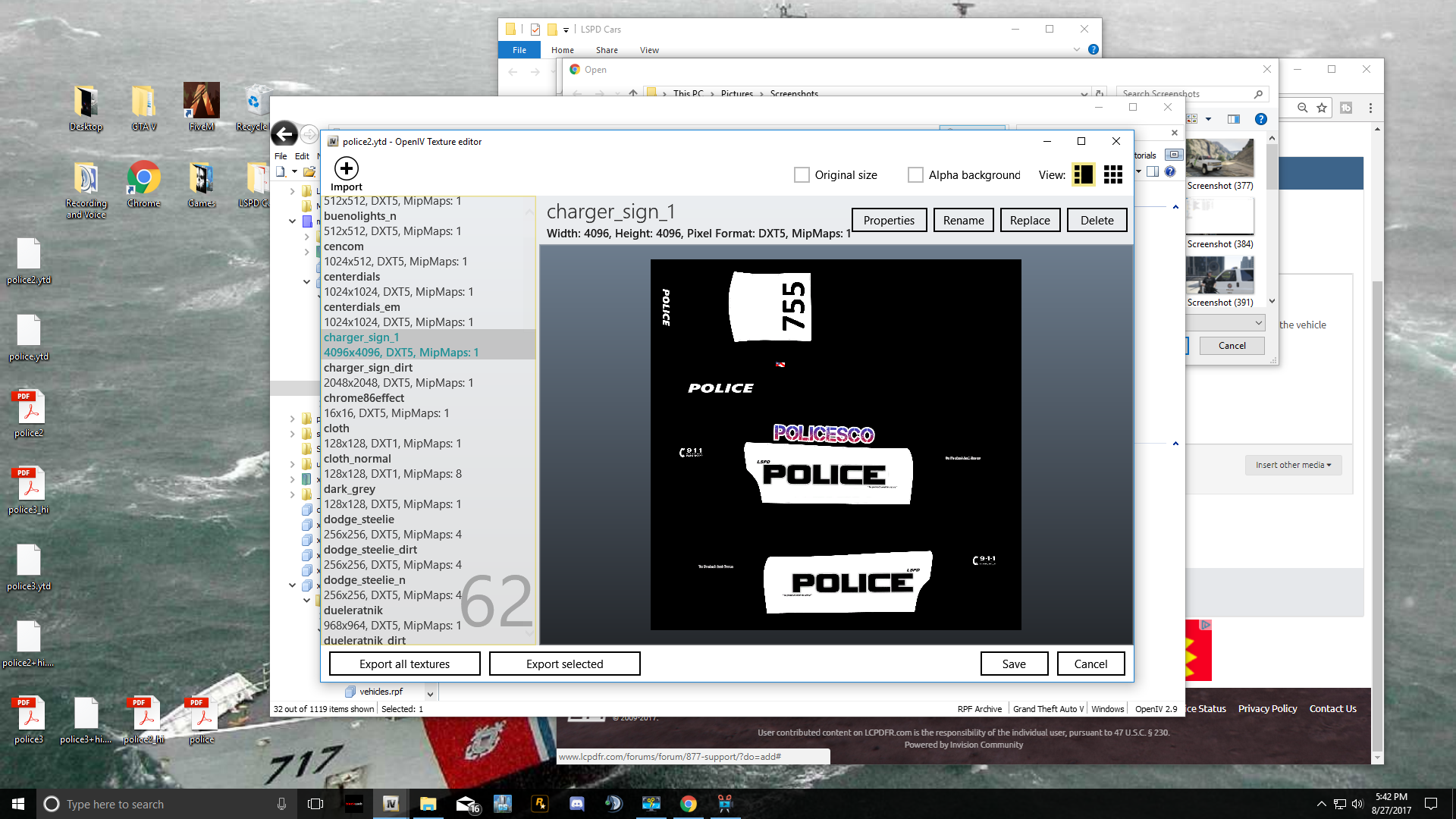
Task: Switch to grid thumbnails view icon
Action: (1112, 174)
